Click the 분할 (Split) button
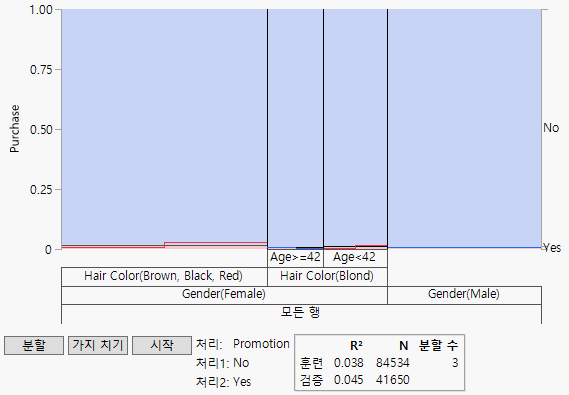This screenshot has width=569, height=395. pyautogui.click(x=34, y=345)
